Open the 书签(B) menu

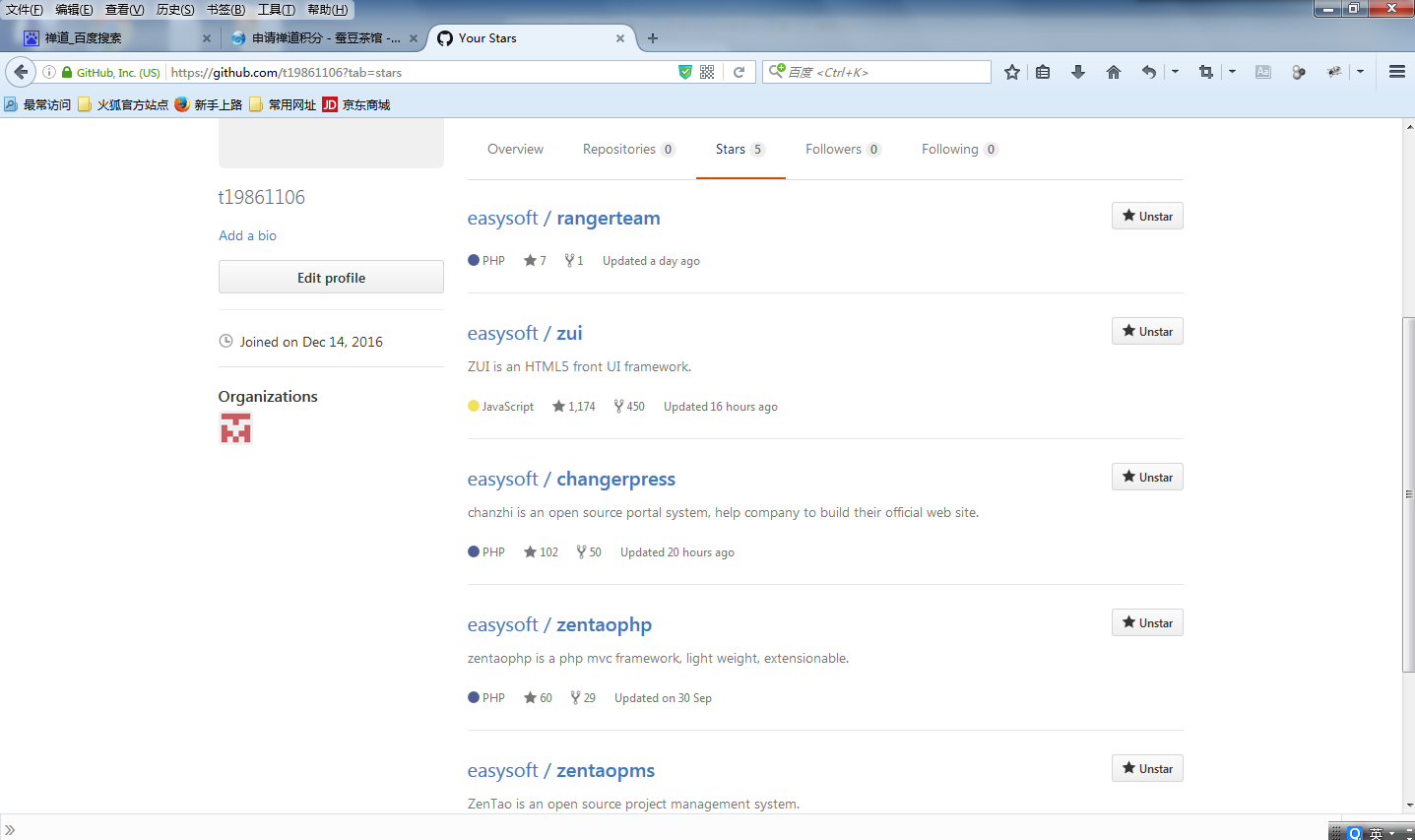point(225,10)
